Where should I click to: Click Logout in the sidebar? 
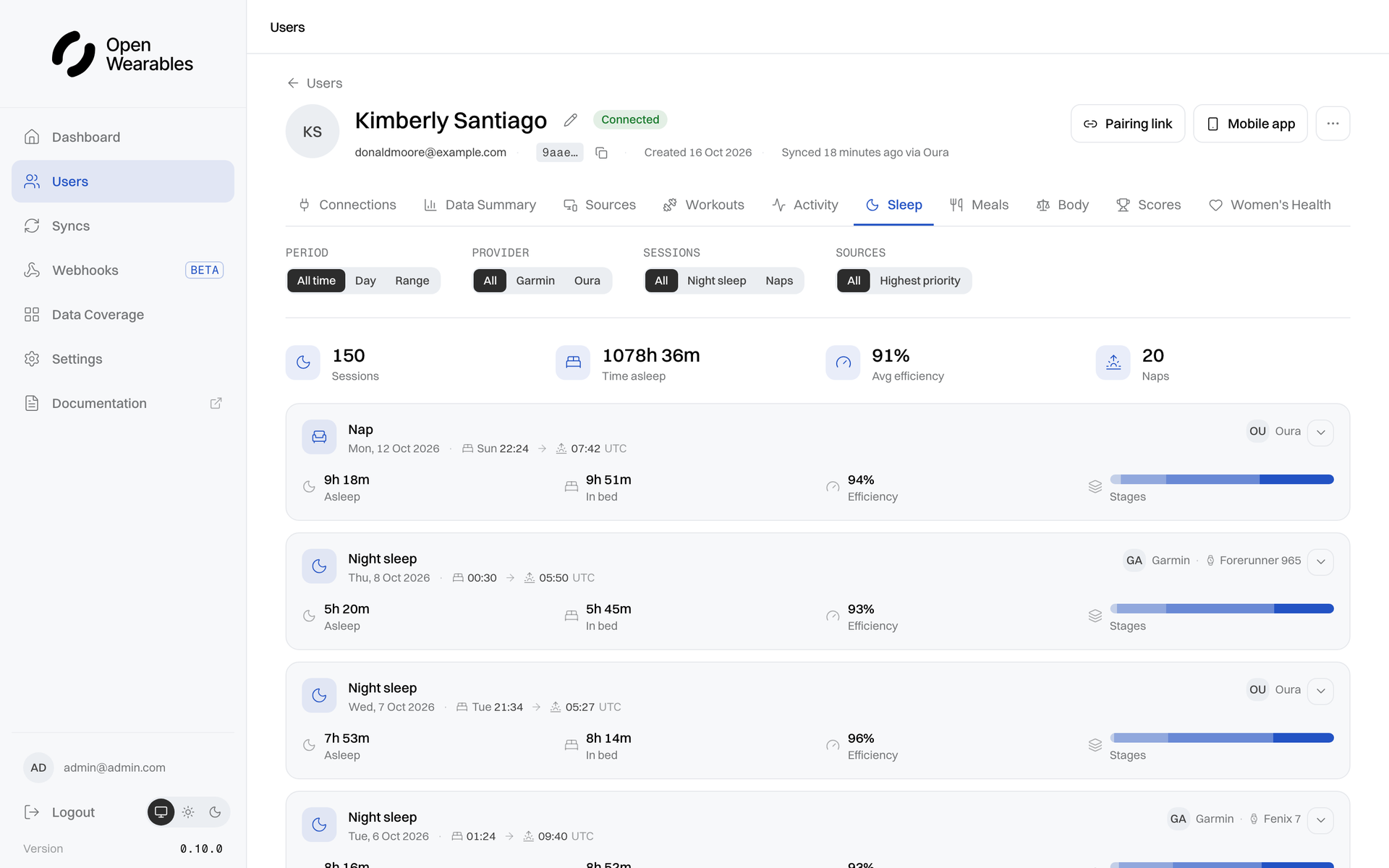coord(60,812)
